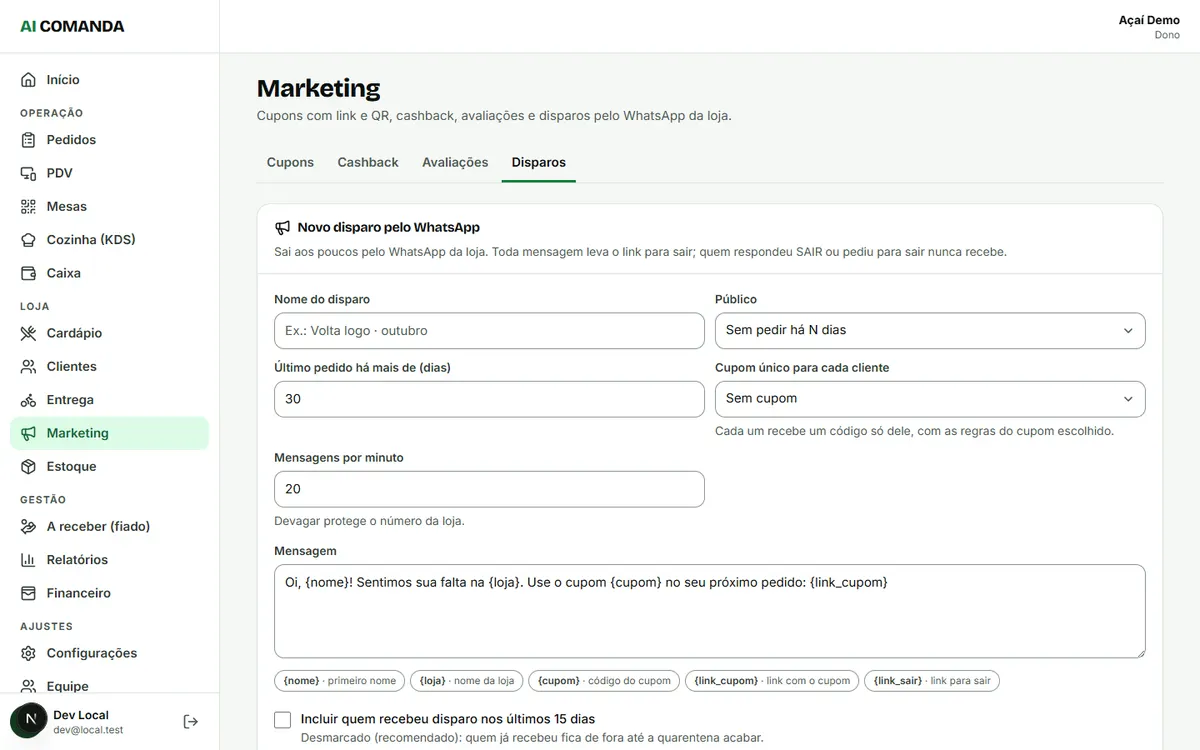This screenshot has height=750, width=1200.
Task: Click the Clientes people icon
Action: [x=28, y=366]
